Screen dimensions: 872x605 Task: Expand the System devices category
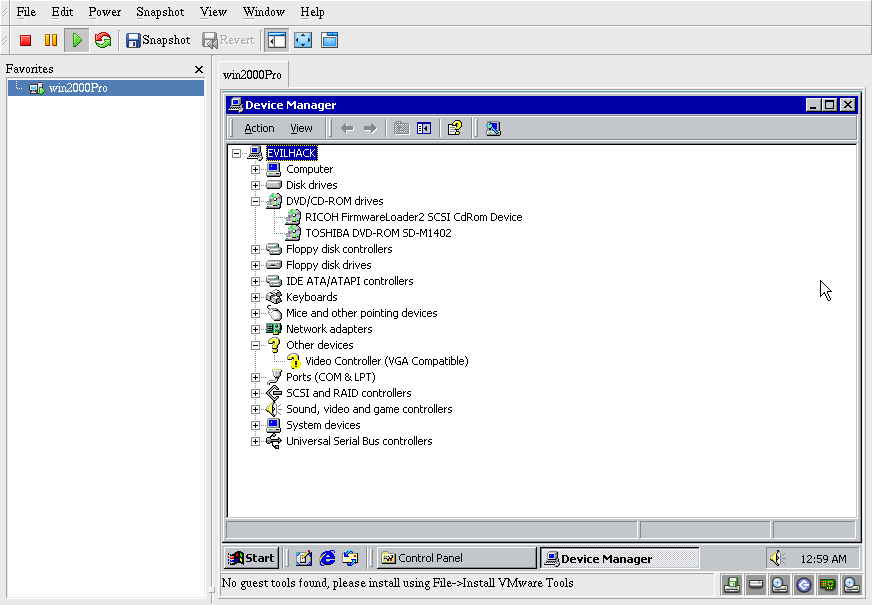point(255,425)
